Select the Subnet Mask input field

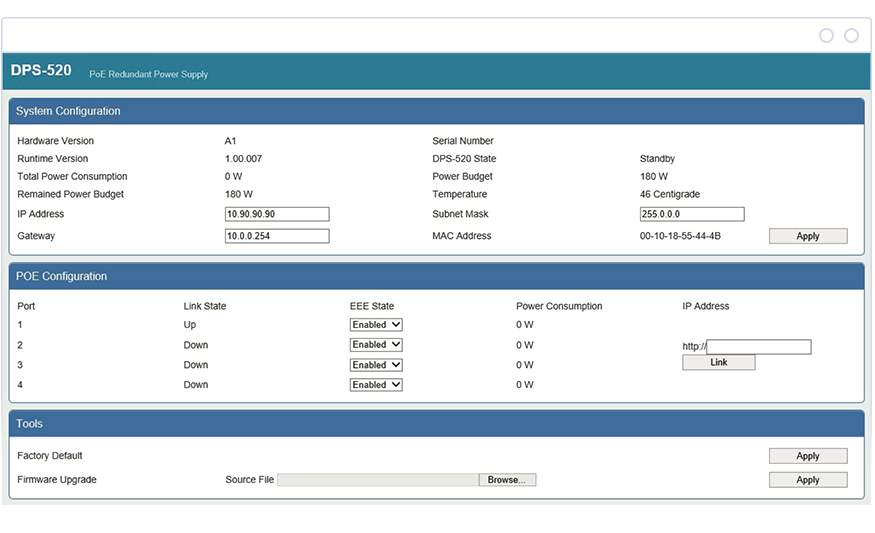tap(692, 214)
